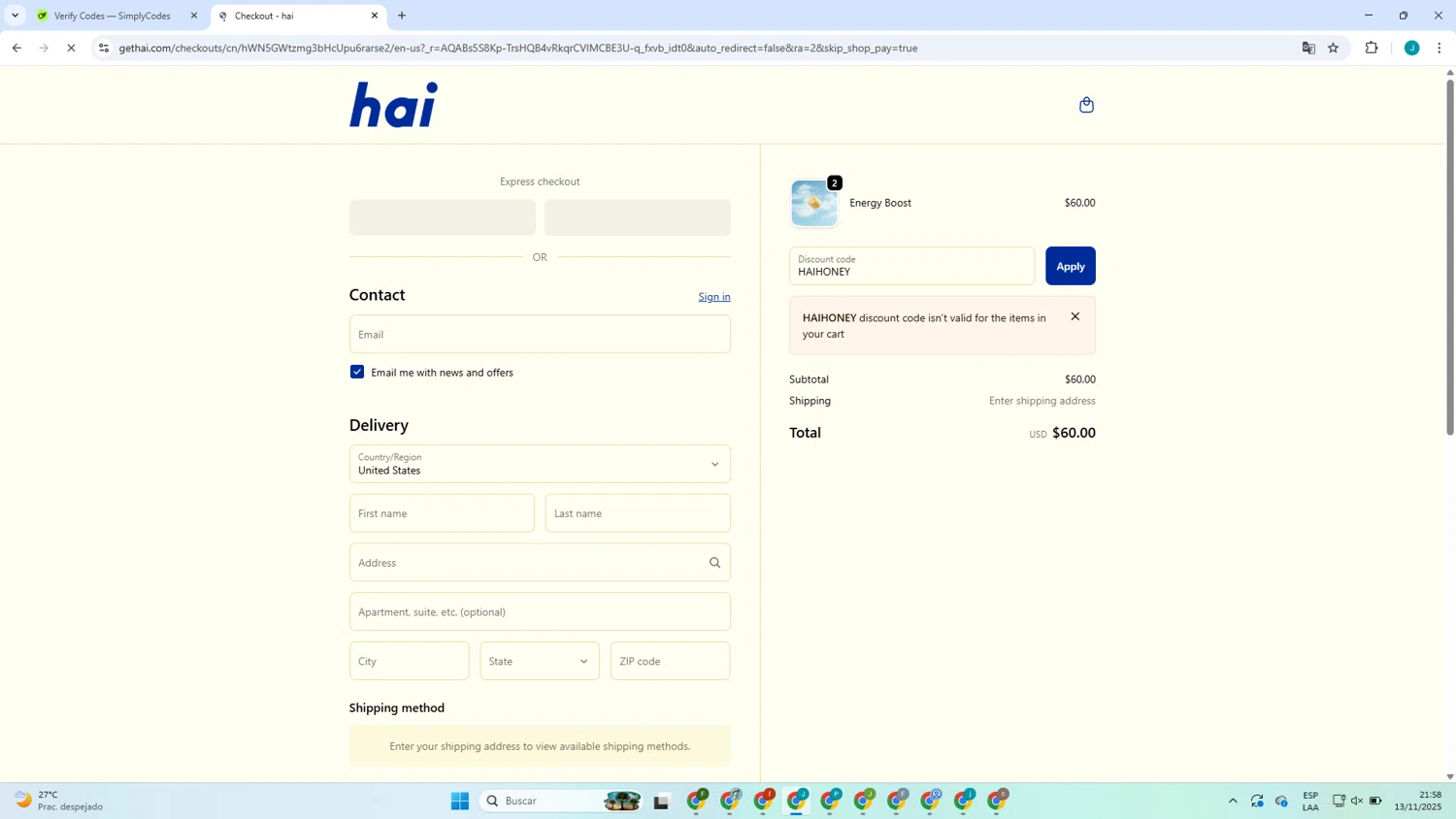
Task: Open the shopping bag cart icon
Action: coord(1086,105)
